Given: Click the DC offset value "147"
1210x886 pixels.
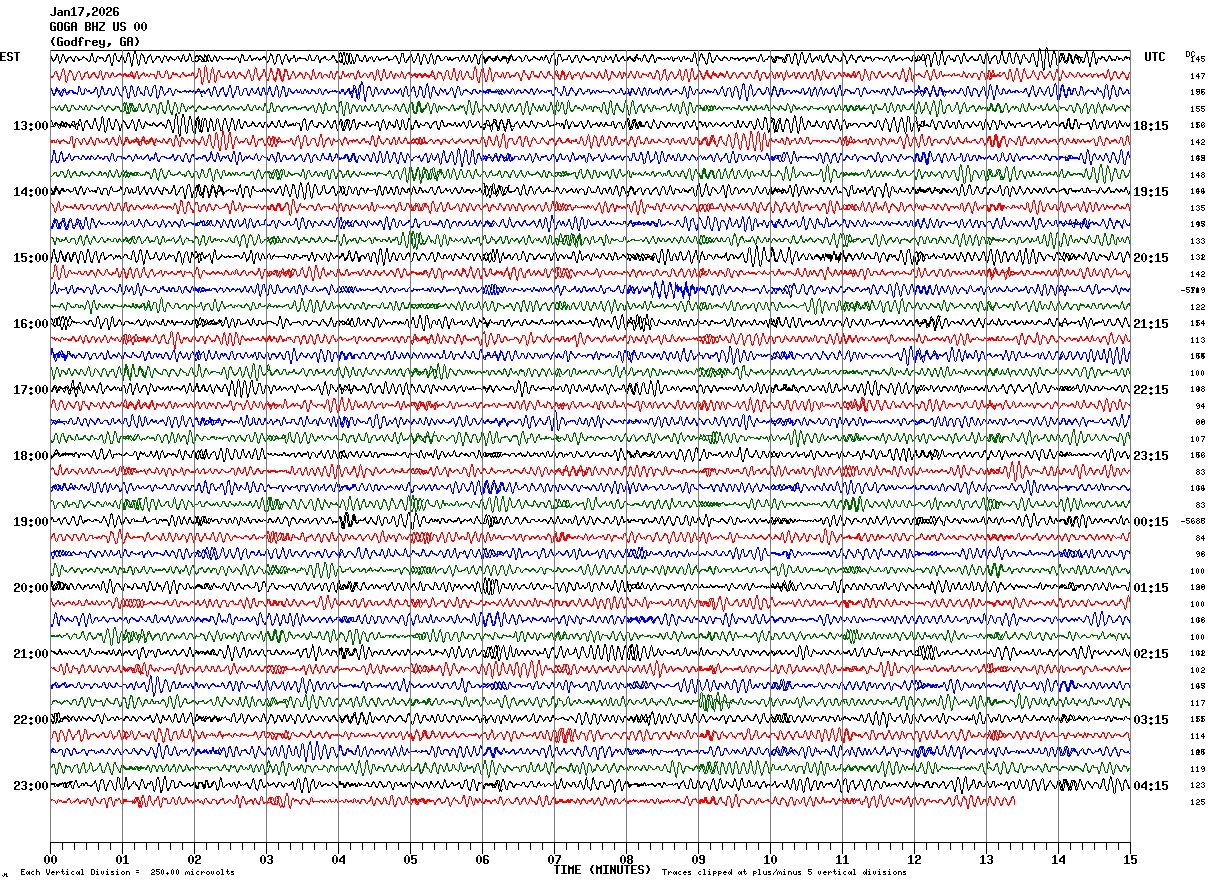Looking at the screenshot, I should (1197, 76).
